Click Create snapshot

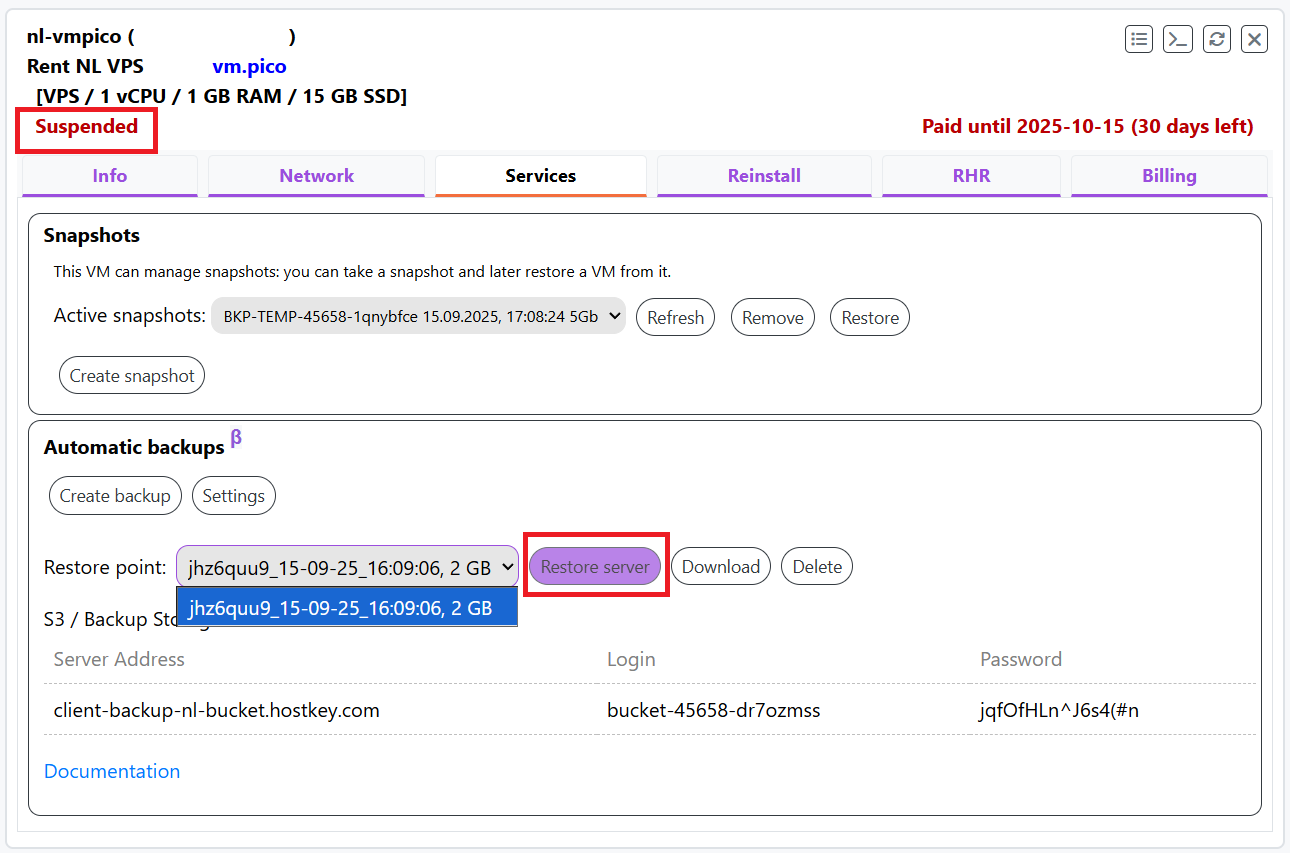(x=132, y=376)
